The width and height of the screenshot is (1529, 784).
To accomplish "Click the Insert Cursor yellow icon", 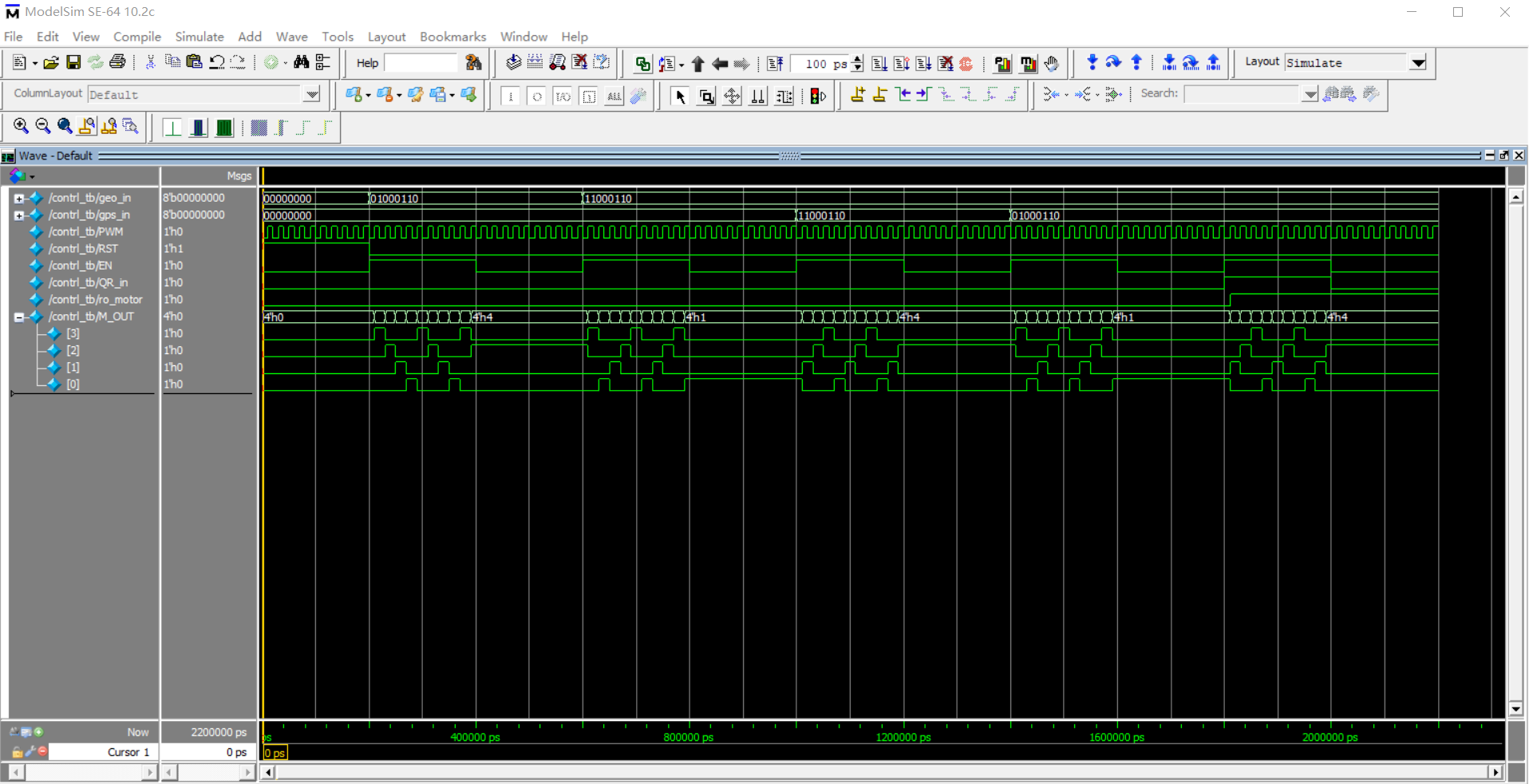I will click(858, 95).
